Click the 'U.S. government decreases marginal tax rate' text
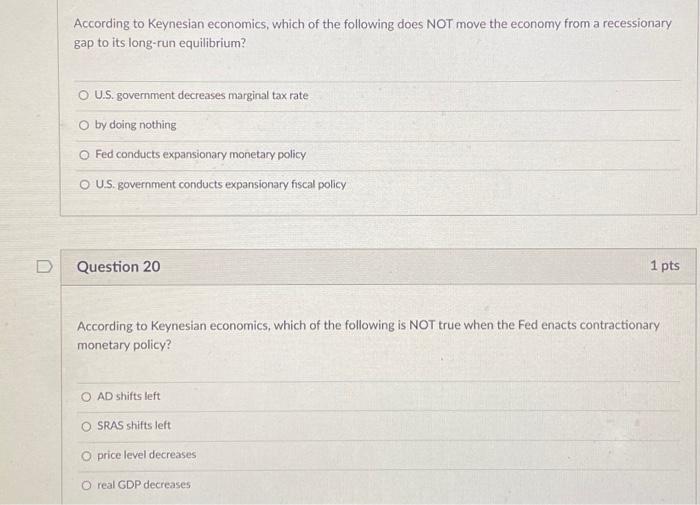 (201, 95)
